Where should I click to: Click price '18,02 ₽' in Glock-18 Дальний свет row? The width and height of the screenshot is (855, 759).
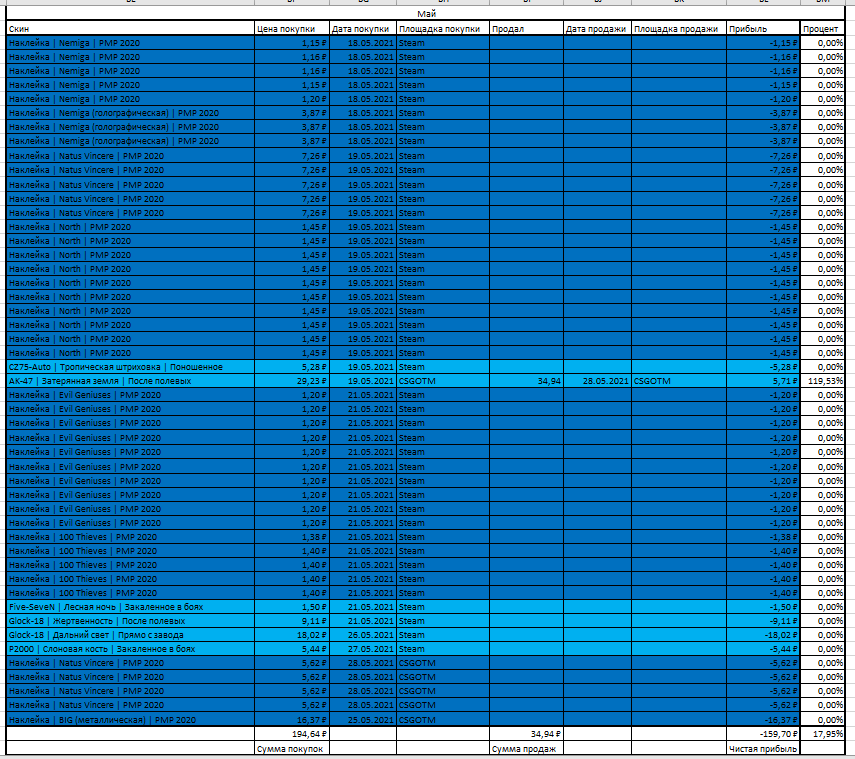[x=292, y=635]
